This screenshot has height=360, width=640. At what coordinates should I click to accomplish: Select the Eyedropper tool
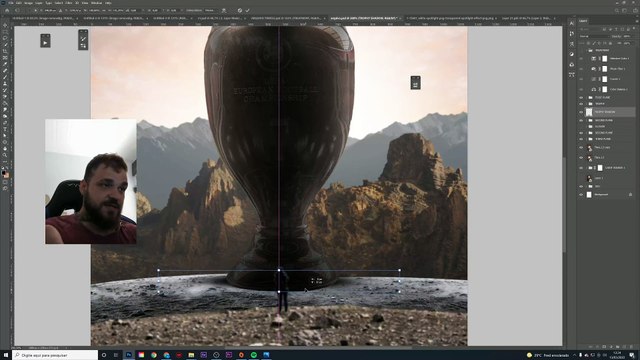pyautogui.click(x=5, y=64)
